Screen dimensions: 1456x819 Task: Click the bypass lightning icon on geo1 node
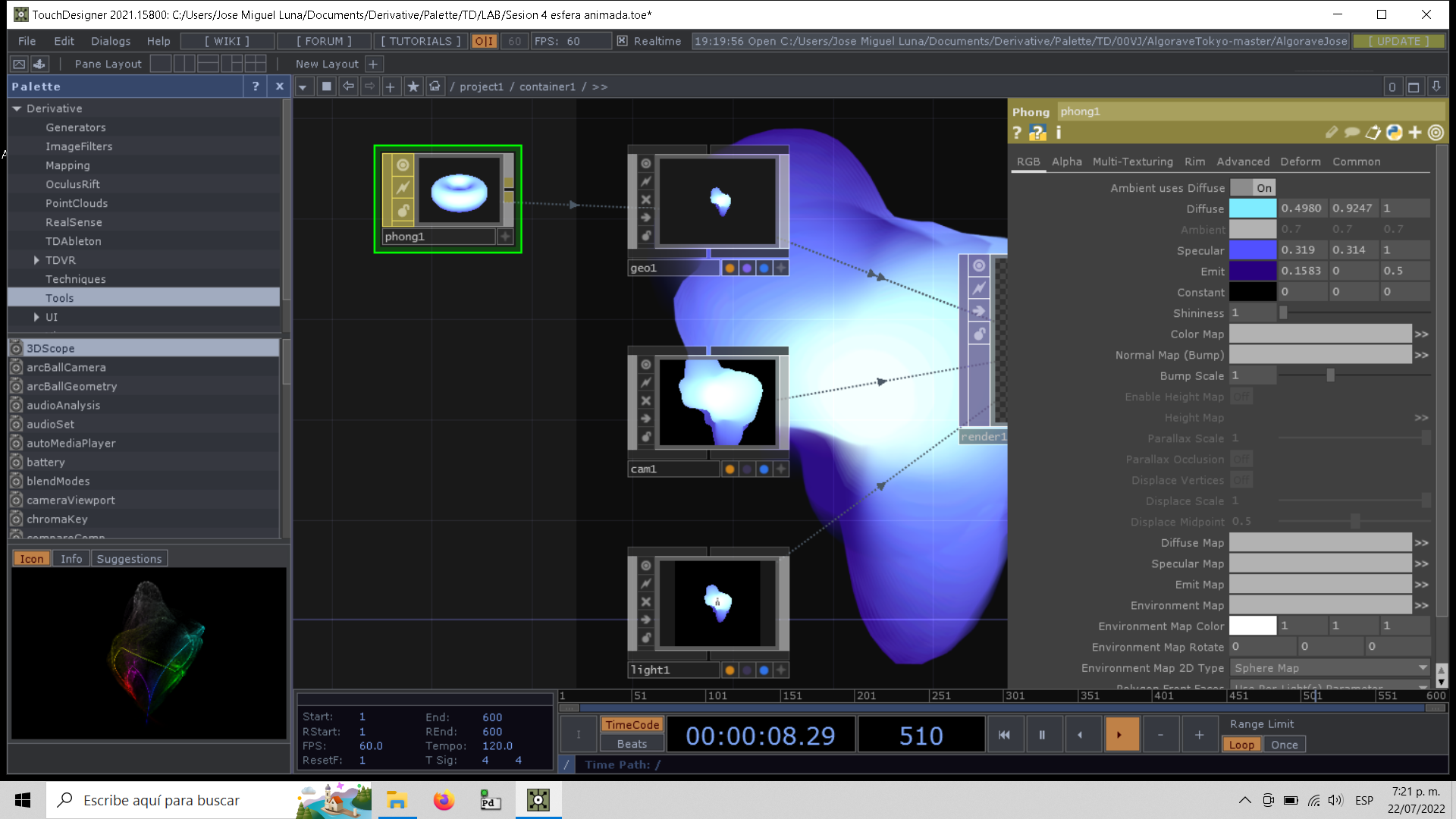point(645,181)
